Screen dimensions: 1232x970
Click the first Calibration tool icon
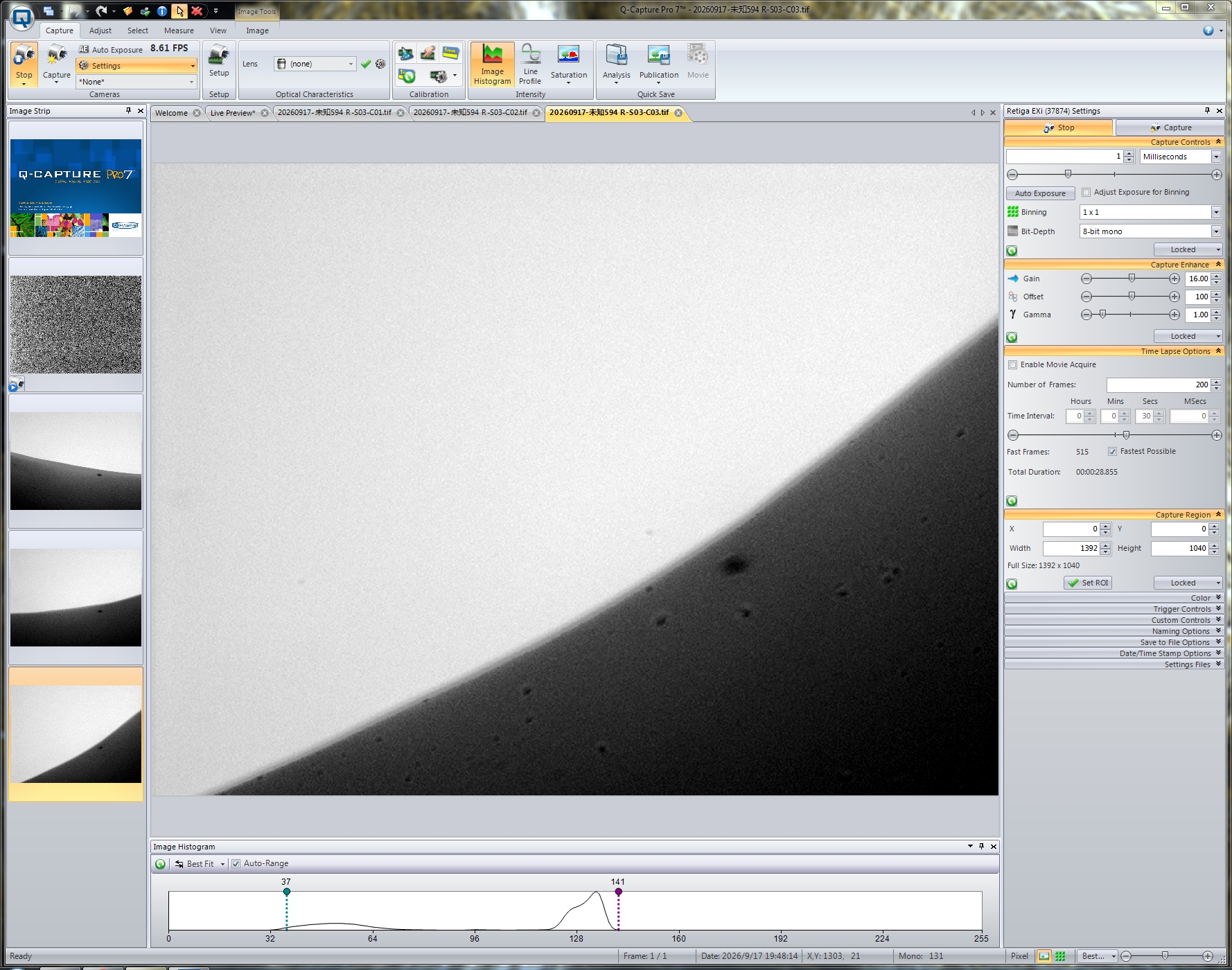(x=406, y=53)
